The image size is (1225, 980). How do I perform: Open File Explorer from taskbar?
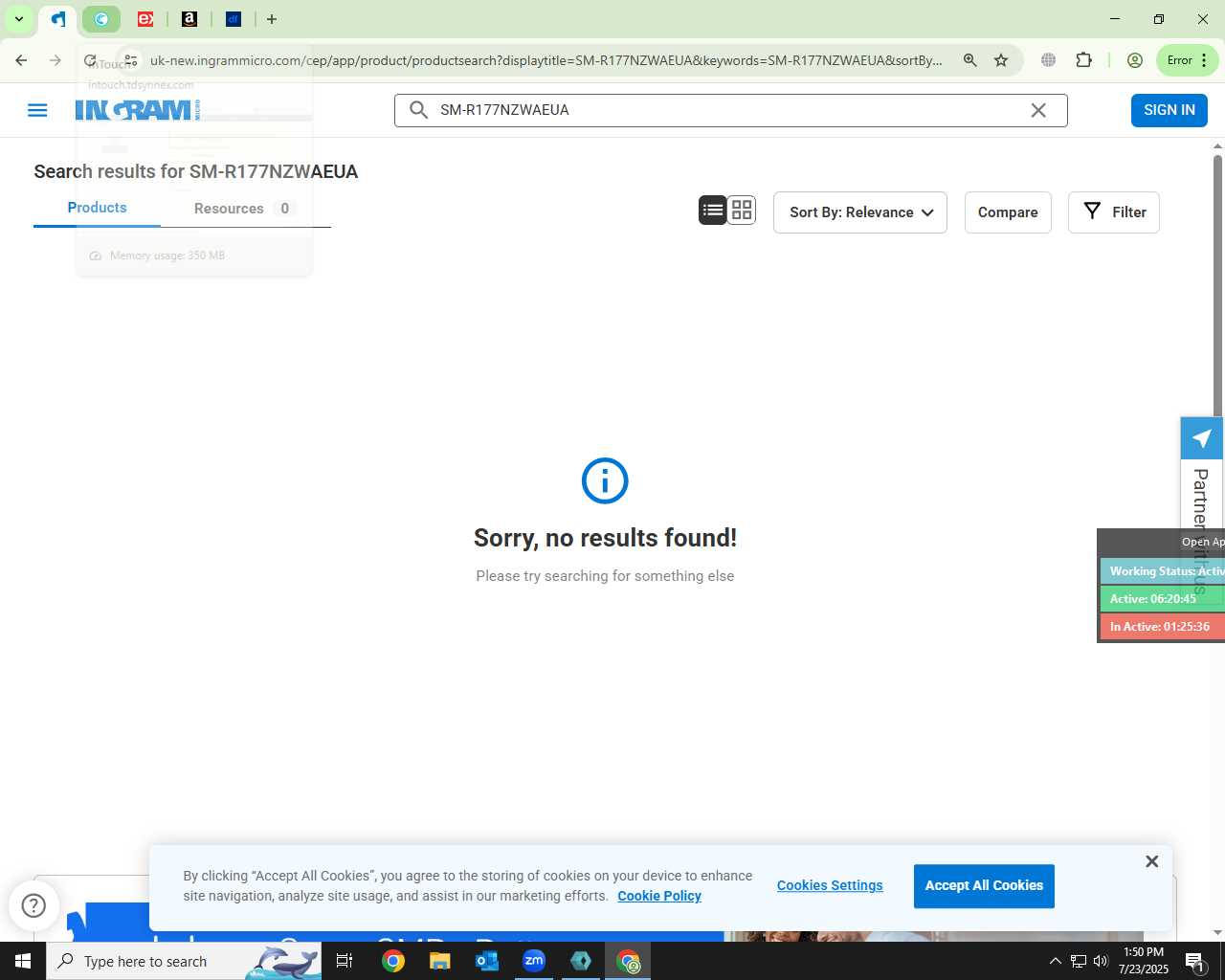(x=439, y=961)
